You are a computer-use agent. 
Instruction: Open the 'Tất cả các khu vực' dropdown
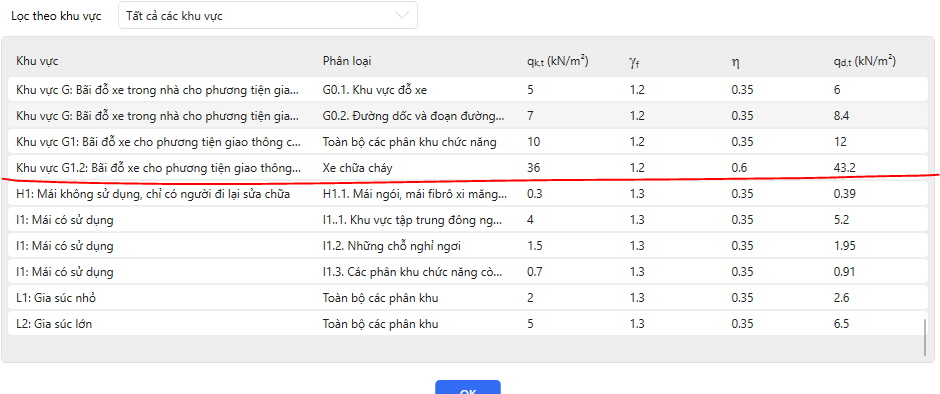268,16
